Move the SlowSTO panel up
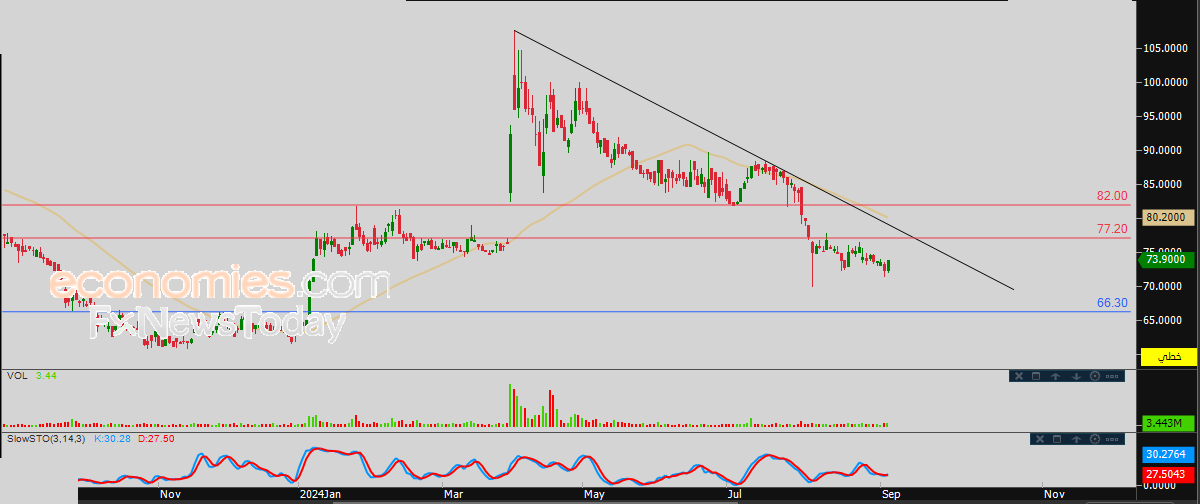The width and height of the screenshot is (1200, 504). pos(1076,439)
